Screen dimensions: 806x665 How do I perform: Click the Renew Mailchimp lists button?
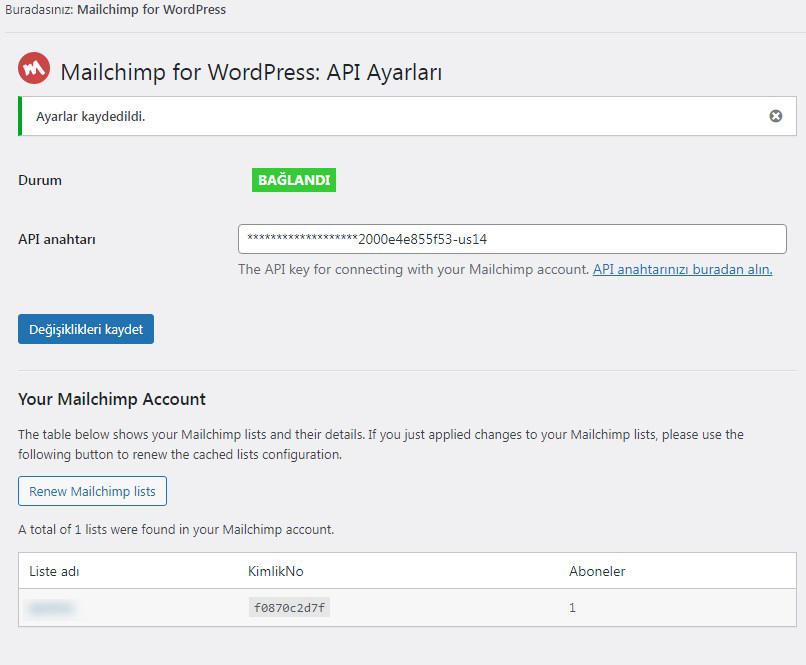[x=93, y=491]
